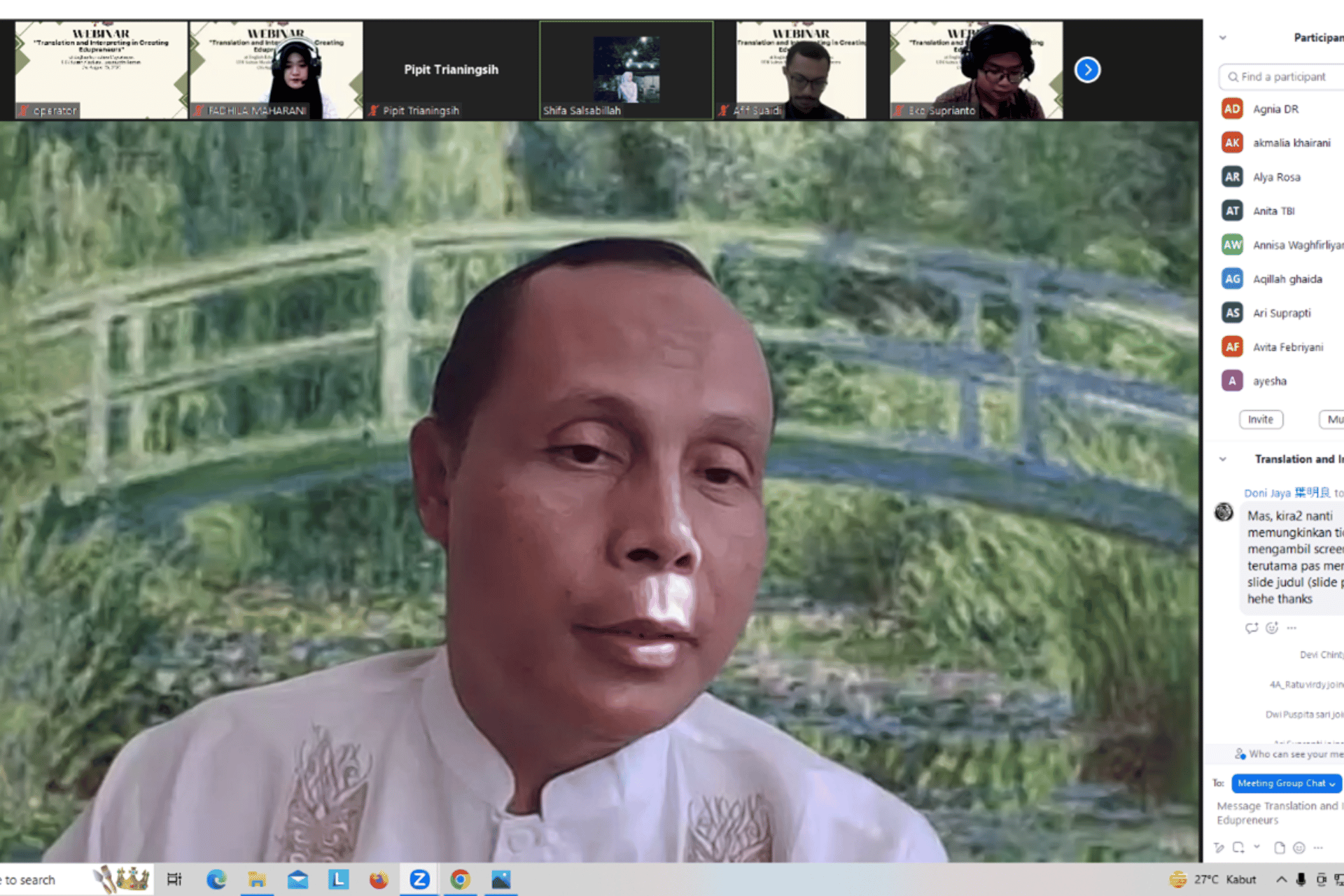
Task: Click the Invite button
Action: (1261, 419)
